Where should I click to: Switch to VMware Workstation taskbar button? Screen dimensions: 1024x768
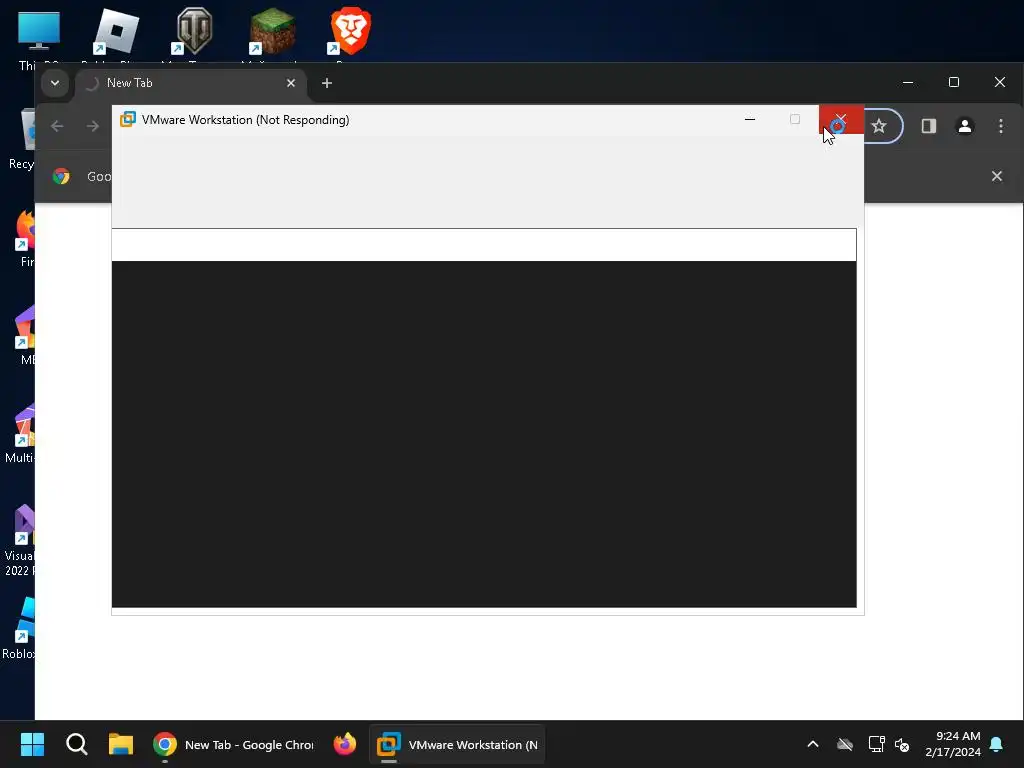[457, 744]
